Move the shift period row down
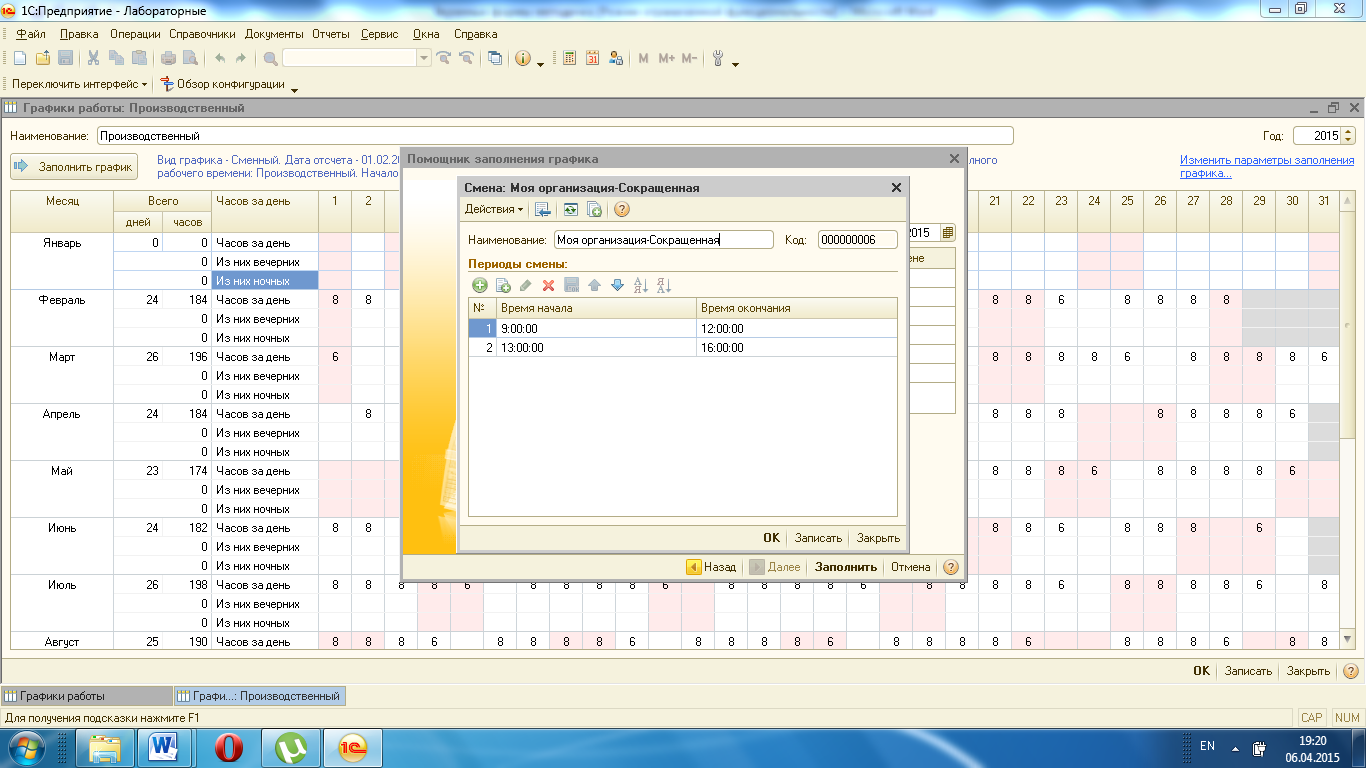Viewport: 1366px width, 768px height. [617, 285]
